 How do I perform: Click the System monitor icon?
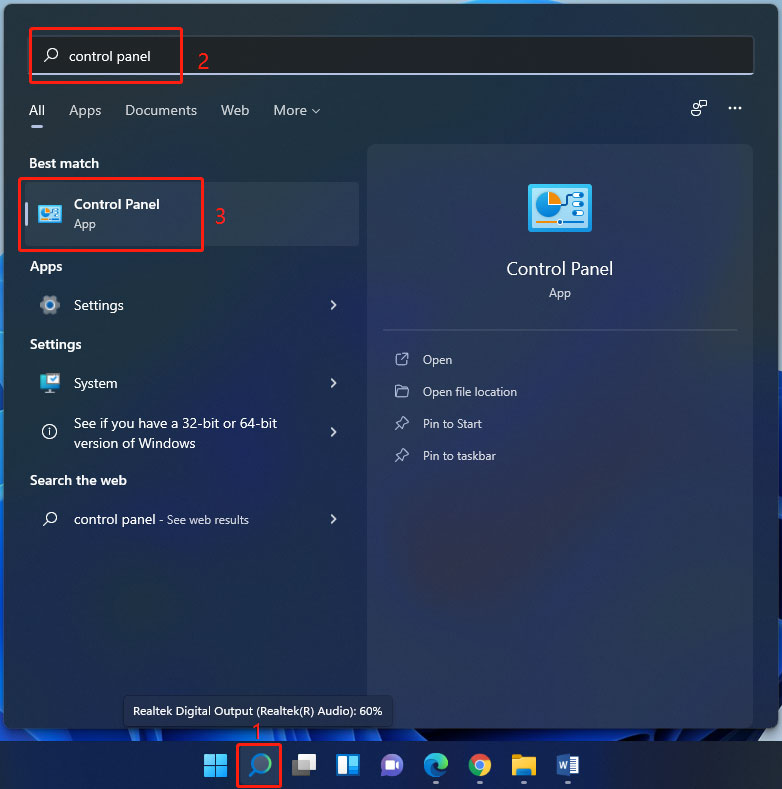(50, 383)
